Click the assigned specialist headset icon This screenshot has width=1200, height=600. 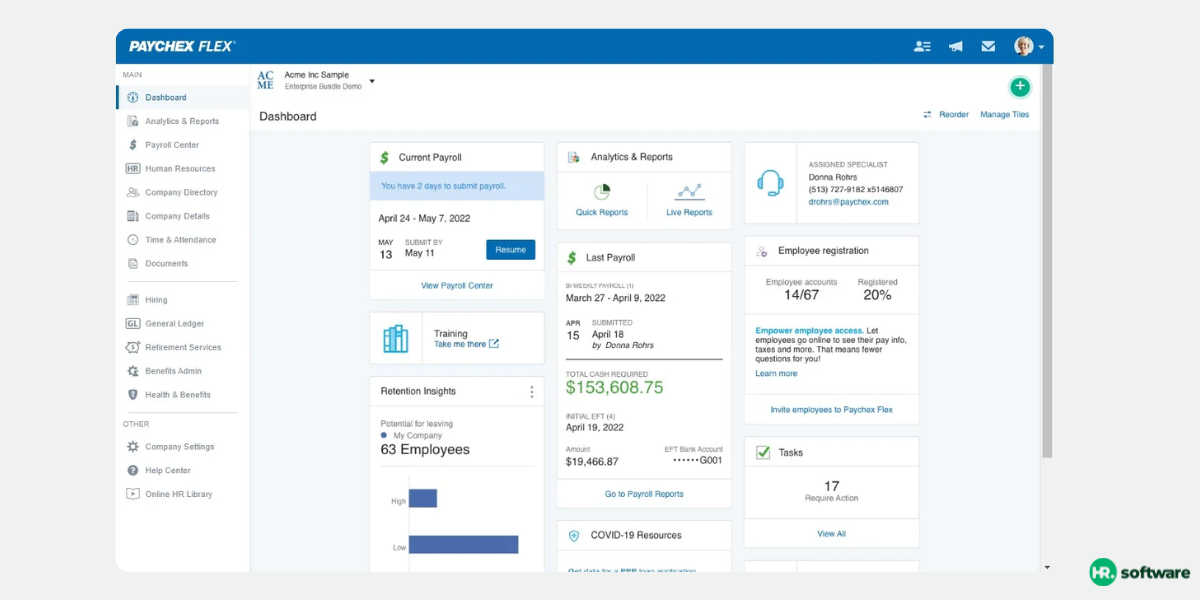(770, 183)
